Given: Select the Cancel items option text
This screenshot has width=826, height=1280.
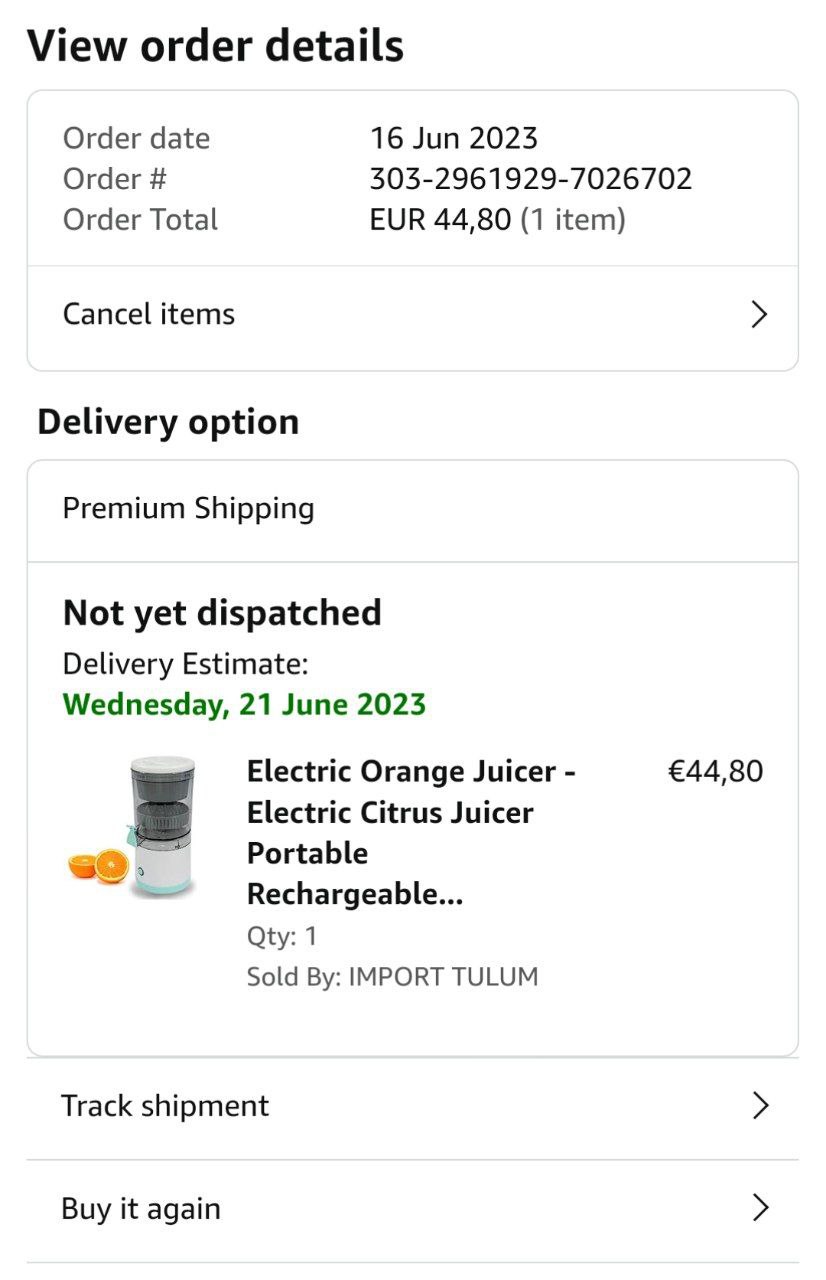Looking at the screenshot, I should pos(149,314).
